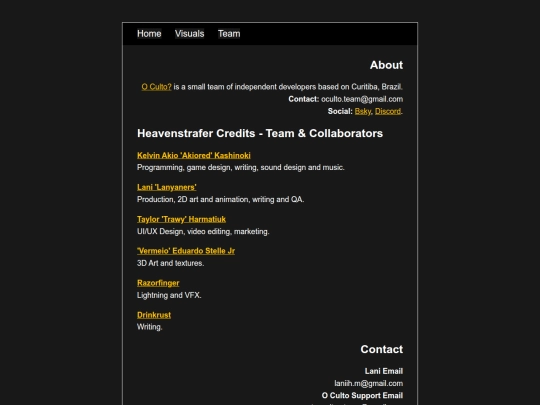Viewport: 540px width, 405px height.
Task: Visit the Bsky social link
Action: (x=363, y=111)
